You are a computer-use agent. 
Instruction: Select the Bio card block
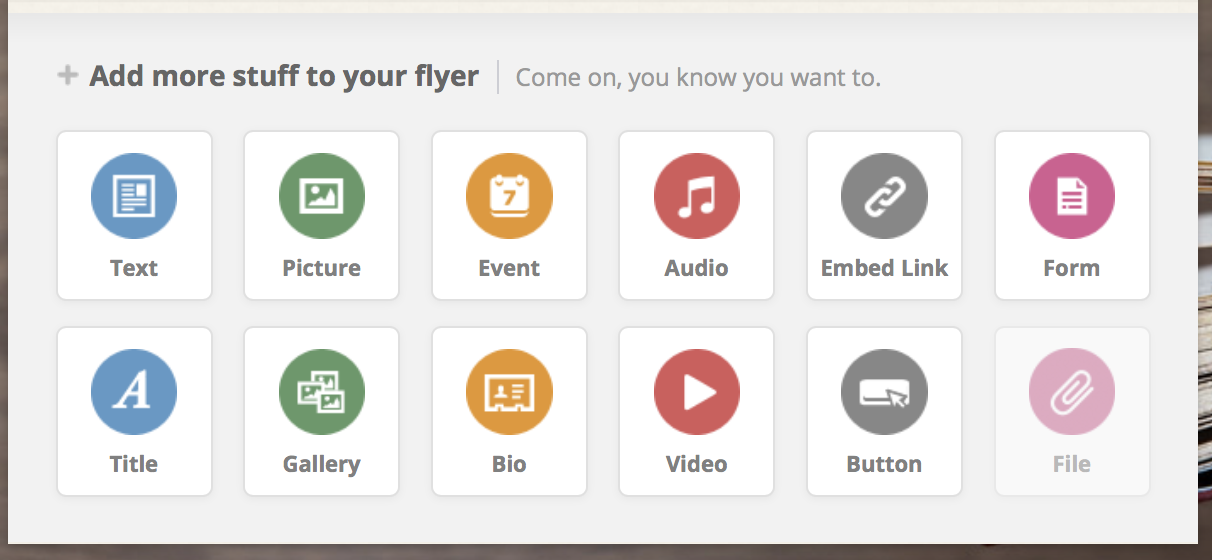pyautogui.click(x=509, y=411)
